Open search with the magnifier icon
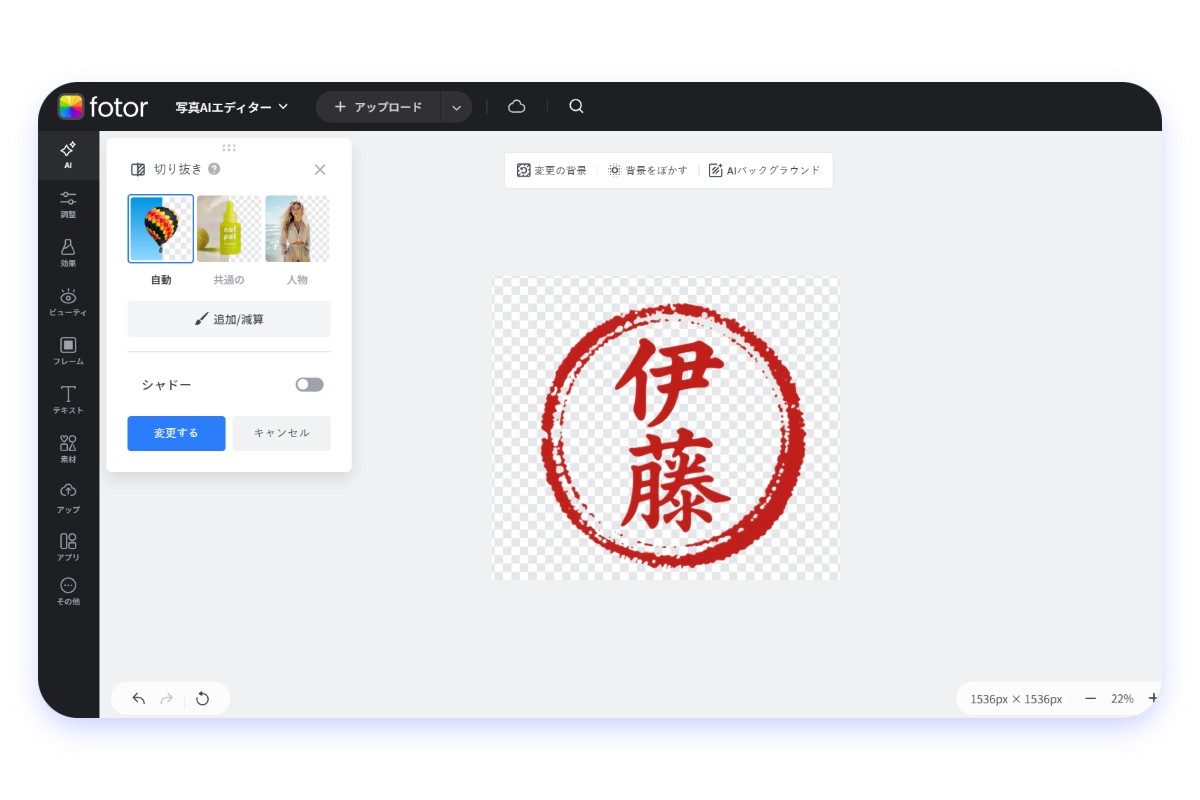The width and height of the screenshot is (1200, 800). [x=576, y=106]
